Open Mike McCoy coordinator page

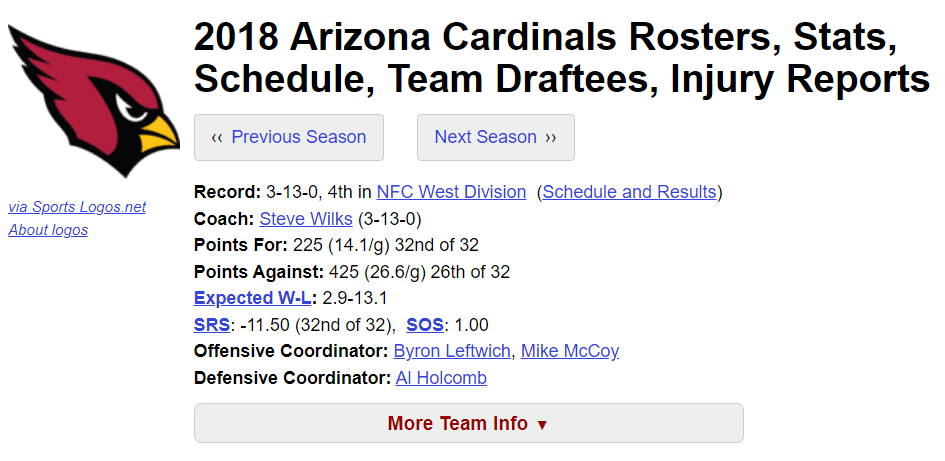570,351
